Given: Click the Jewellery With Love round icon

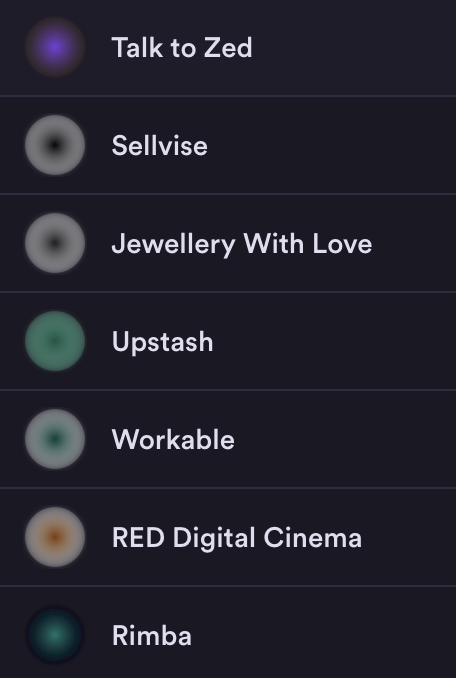Looking at the screenshot, I should pos(55,243).
